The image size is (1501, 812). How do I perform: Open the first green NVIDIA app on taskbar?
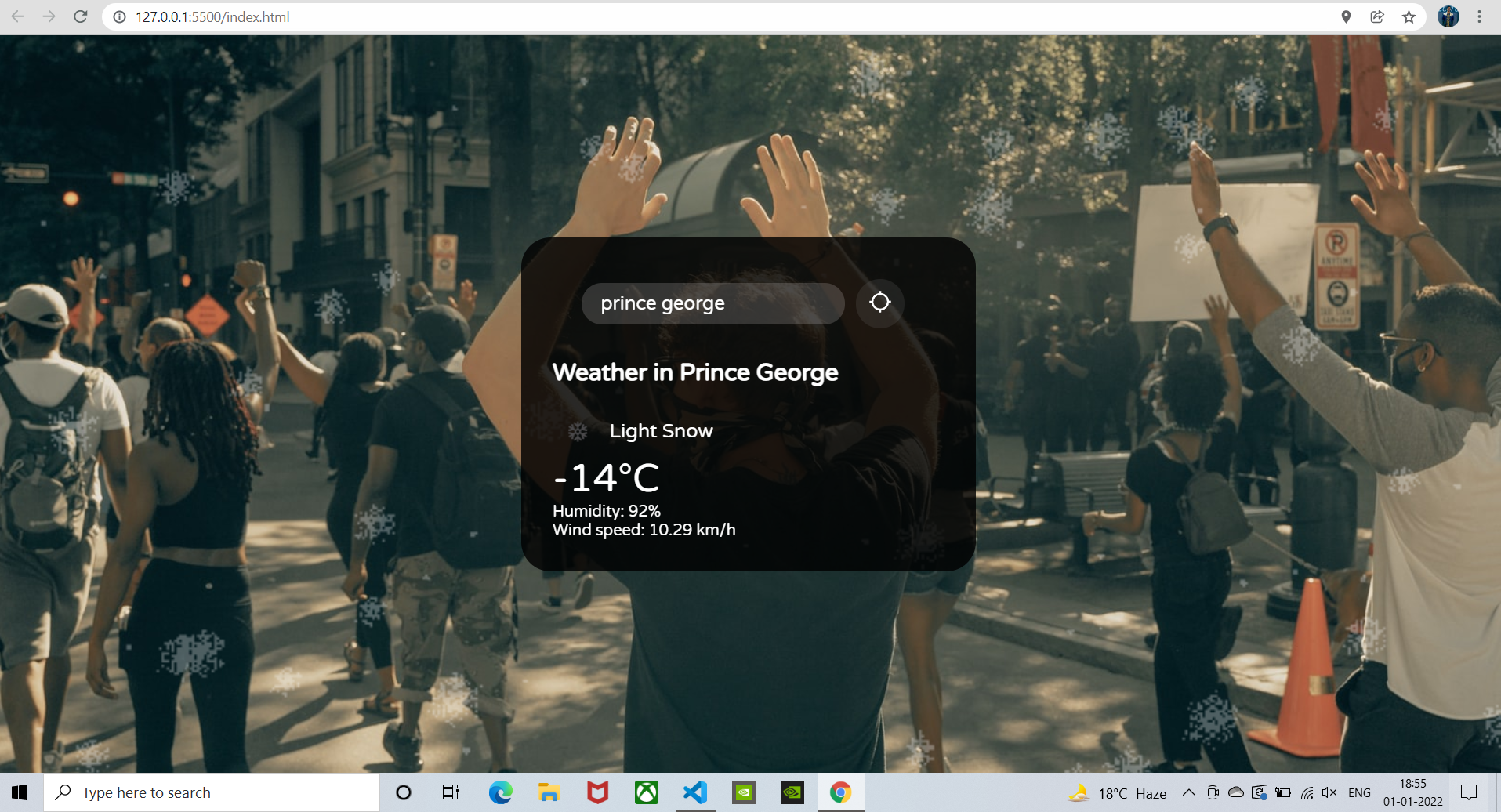743,792
